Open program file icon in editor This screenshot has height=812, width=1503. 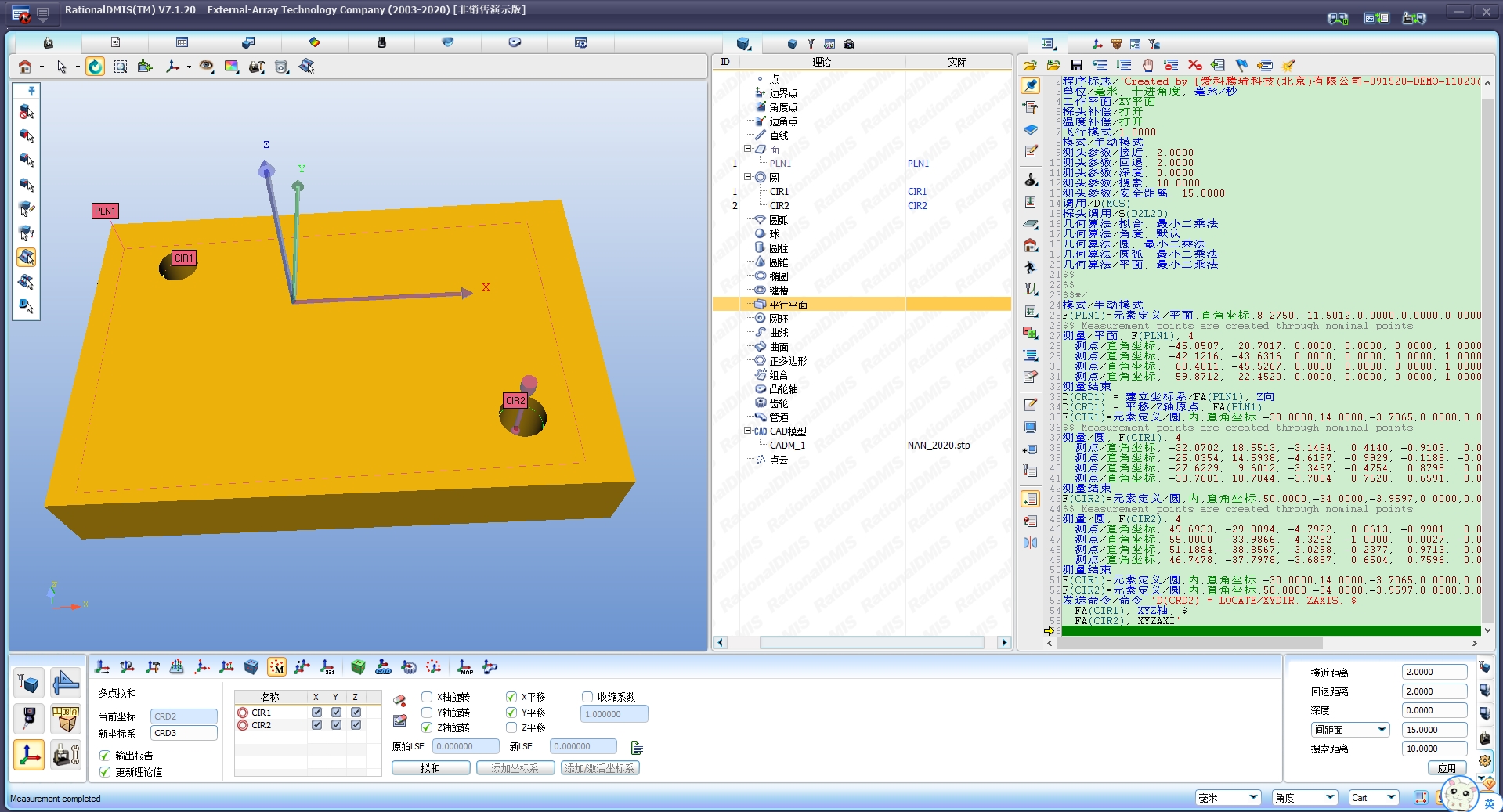(1030, 65)
